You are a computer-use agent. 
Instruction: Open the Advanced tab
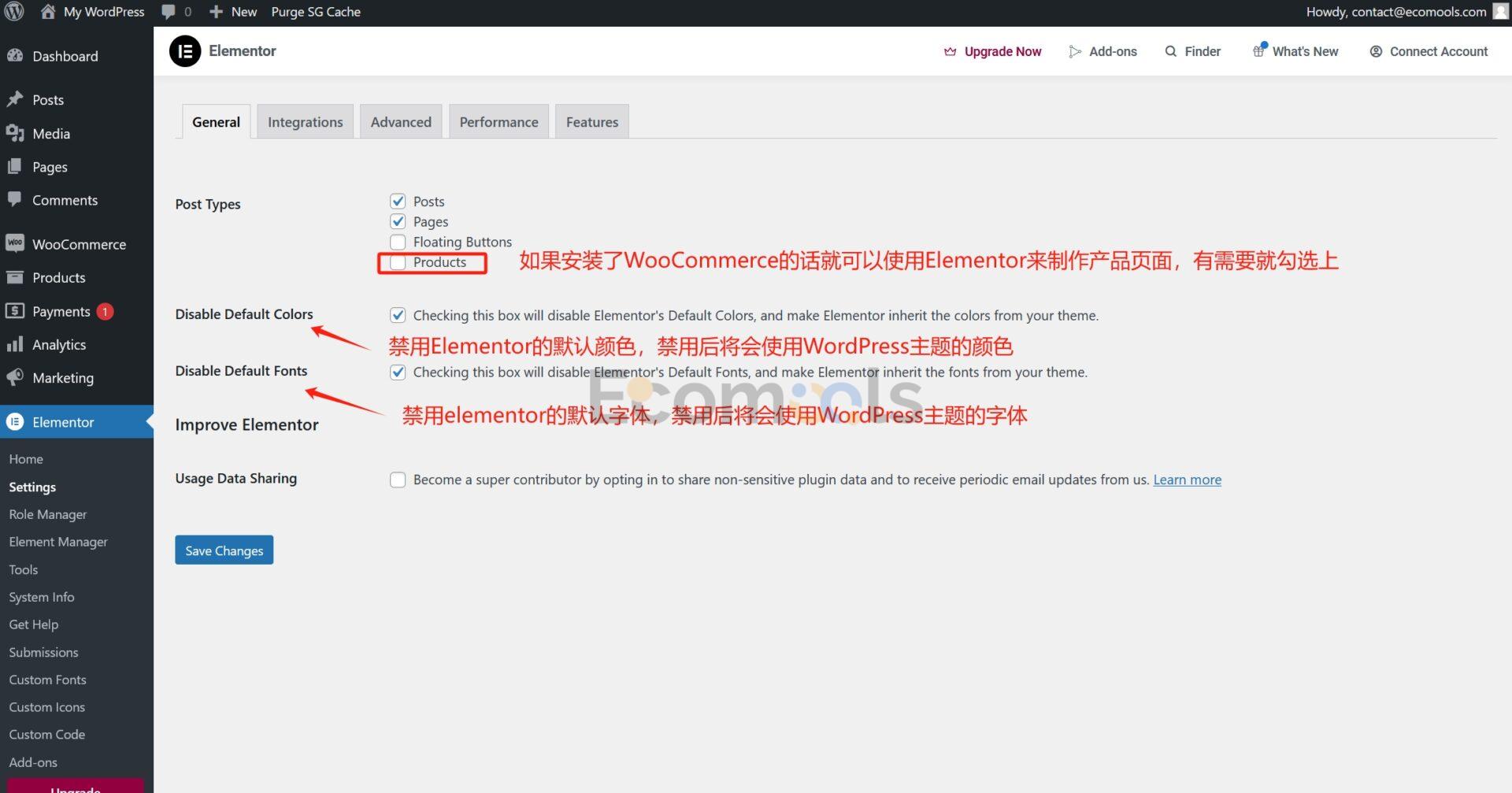(401, 122)
